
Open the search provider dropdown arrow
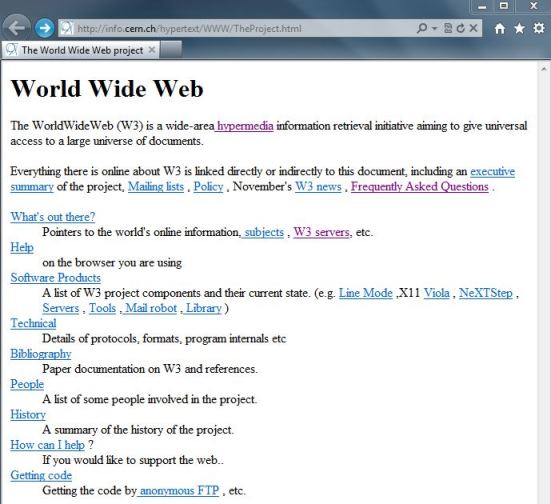pos(435,28)
